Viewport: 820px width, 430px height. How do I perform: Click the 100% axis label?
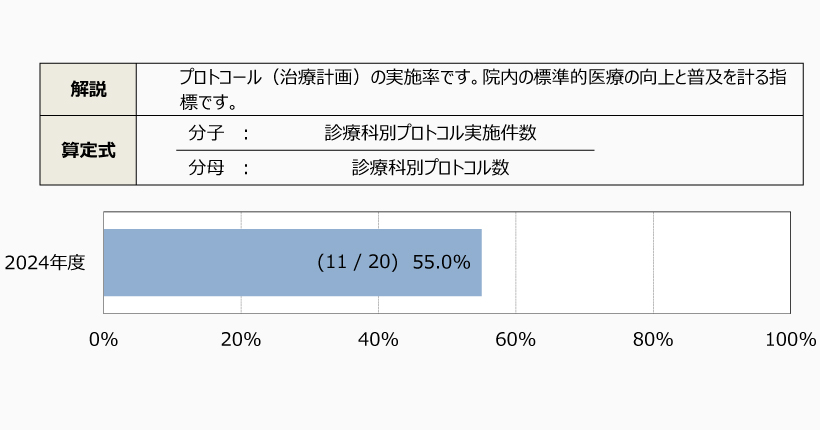(x=790, y=340)
